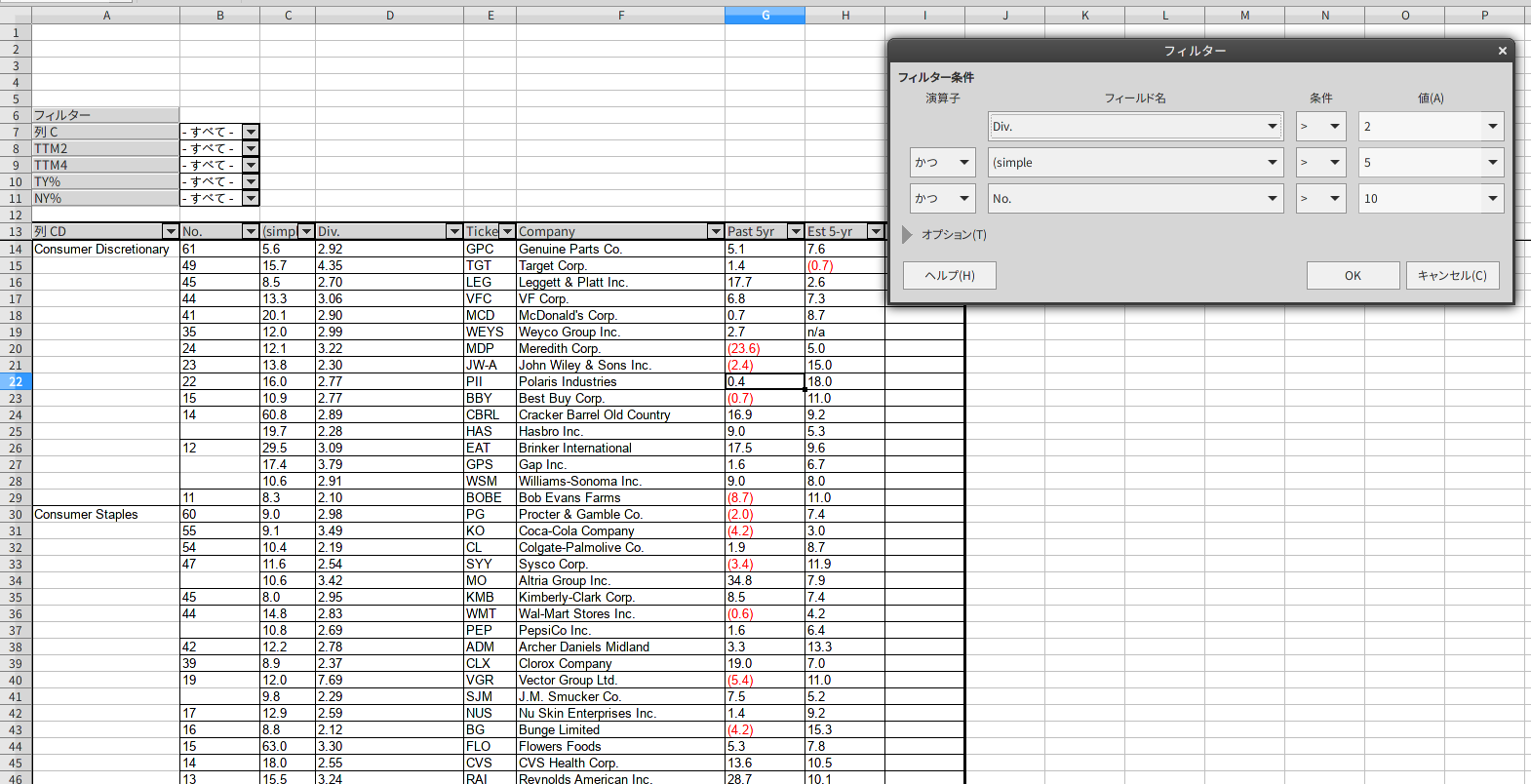
Task: Open the (simple field name dropdown
Action: tap(1272, 163)
